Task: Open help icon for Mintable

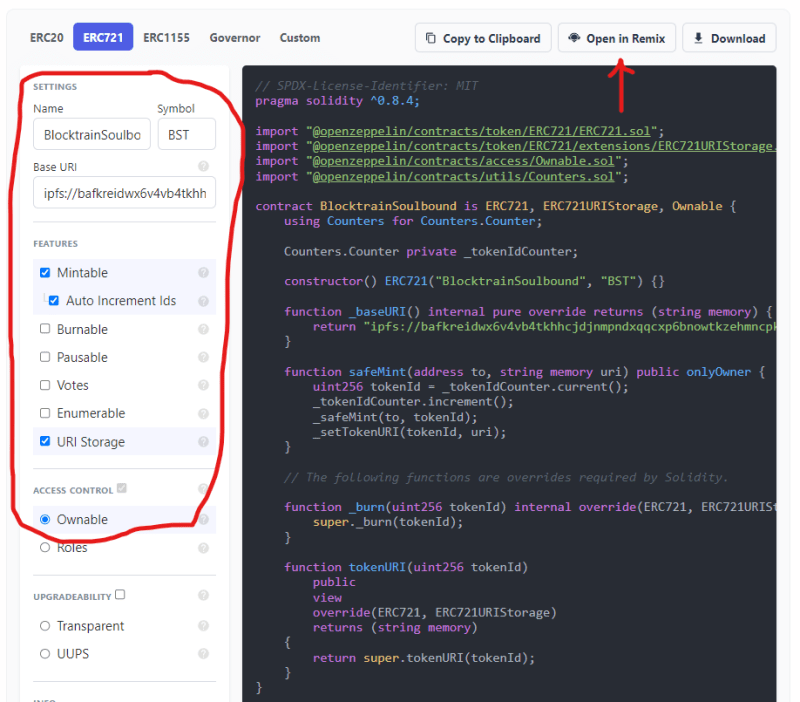Action: coord(203,273)
